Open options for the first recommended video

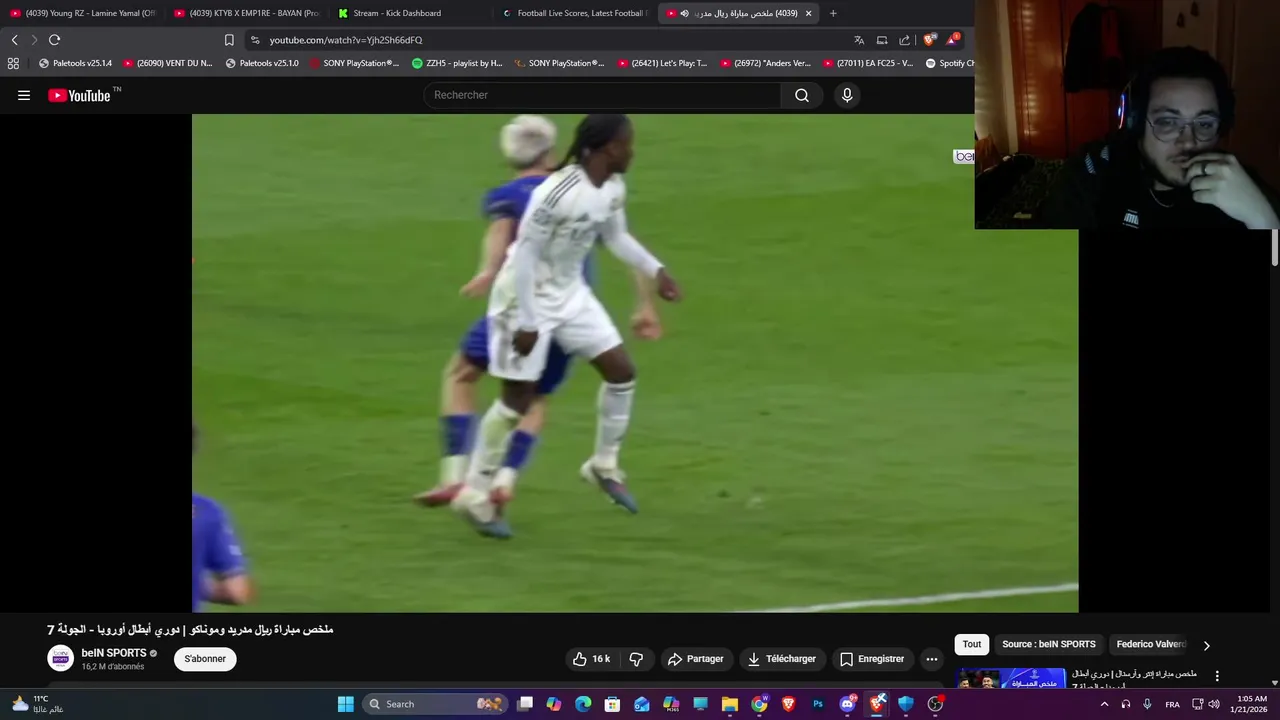coord(1217,676)
